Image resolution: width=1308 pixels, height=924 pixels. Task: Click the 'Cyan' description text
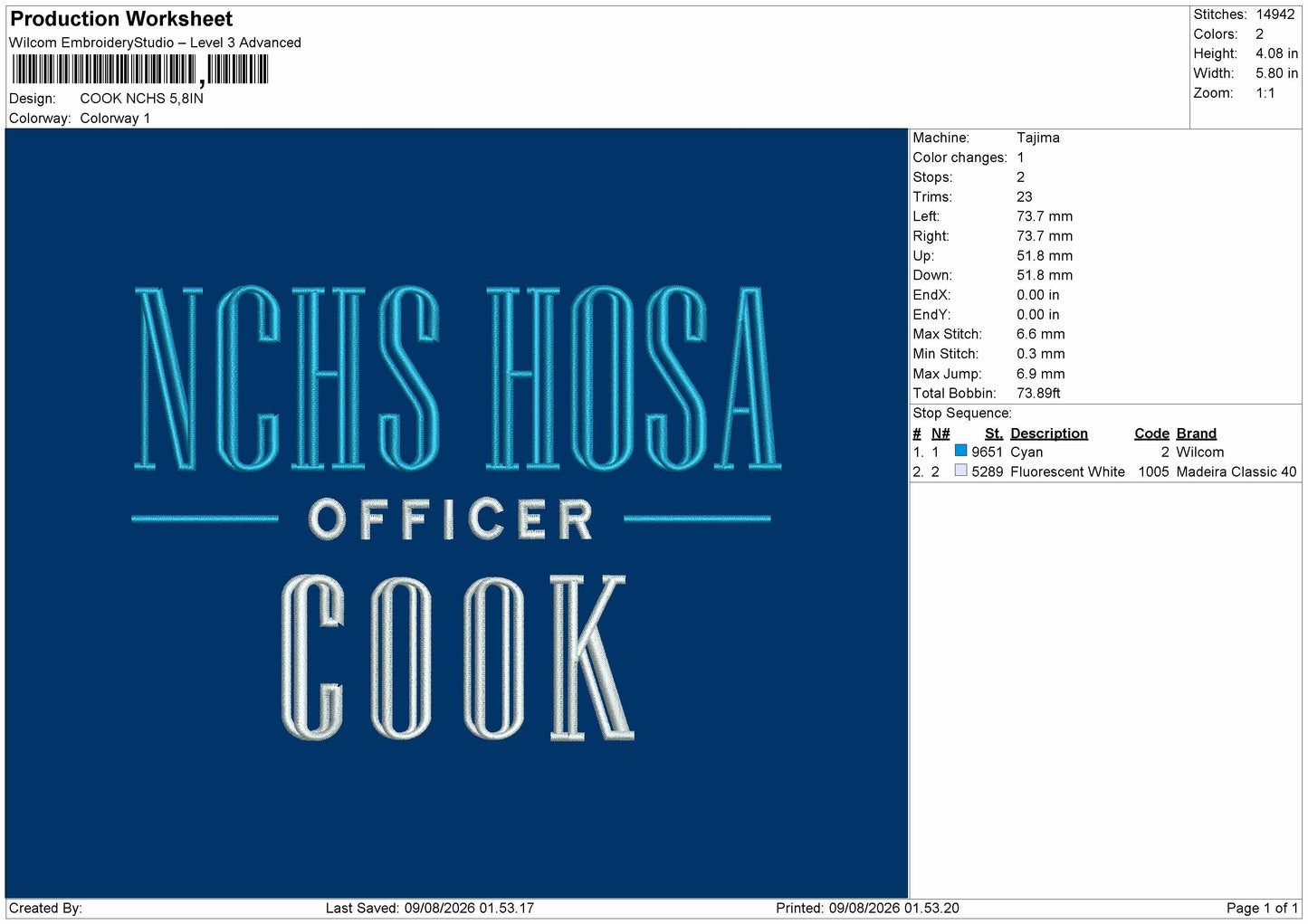[x=1026, y=452]
